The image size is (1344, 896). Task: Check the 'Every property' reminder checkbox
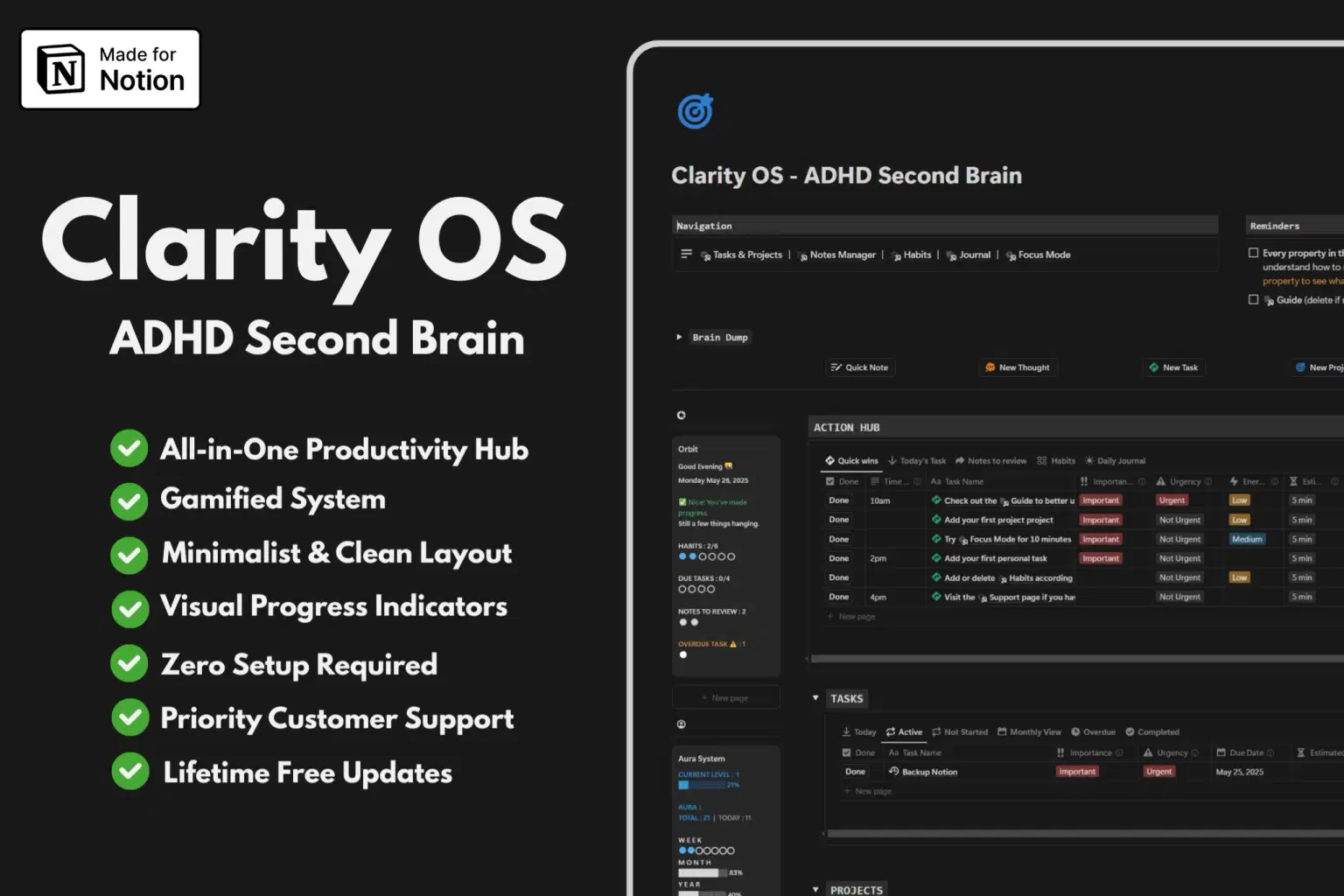point(1253,252)
